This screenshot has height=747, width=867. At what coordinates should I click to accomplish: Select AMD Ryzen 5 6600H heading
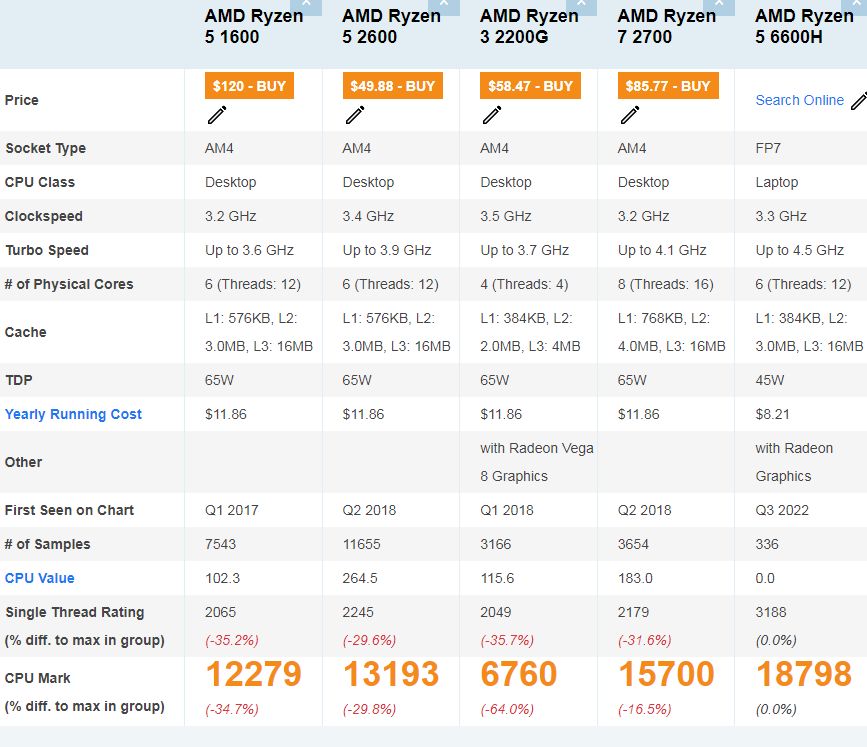(x=805, y=26)
